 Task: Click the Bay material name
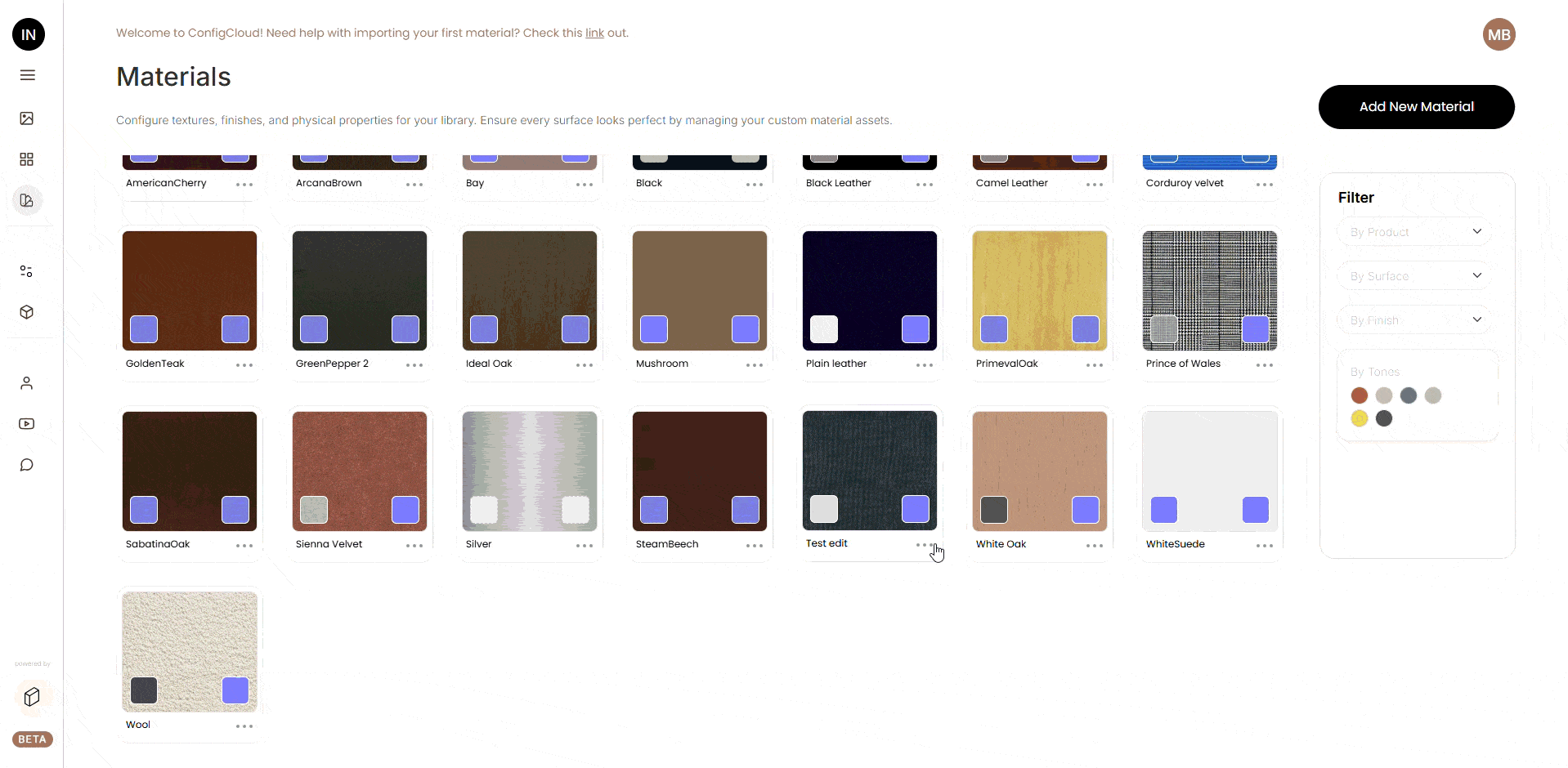(x=475, y=183)
